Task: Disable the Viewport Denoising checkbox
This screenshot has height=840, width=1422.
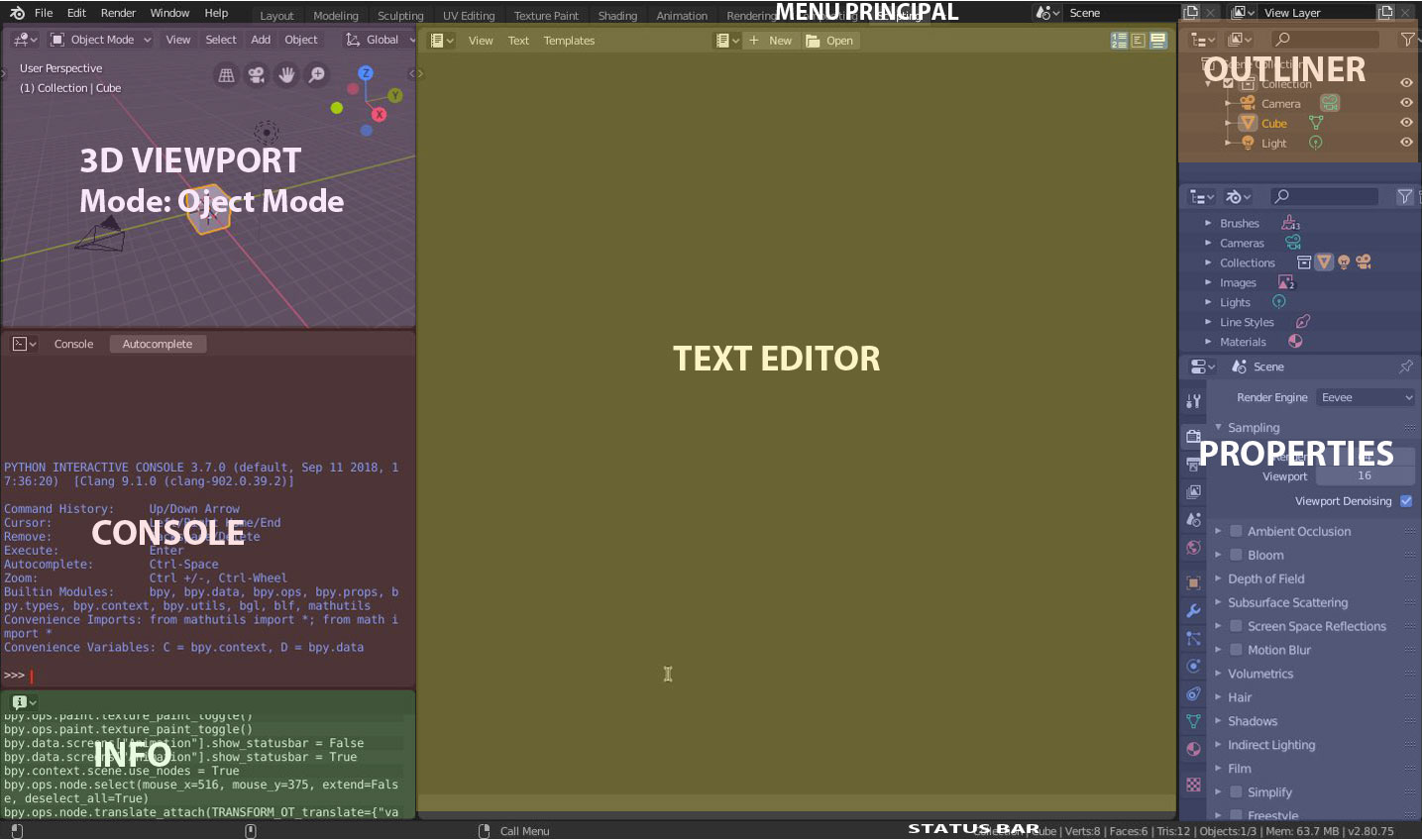Action: click(x=1406, y=501)
